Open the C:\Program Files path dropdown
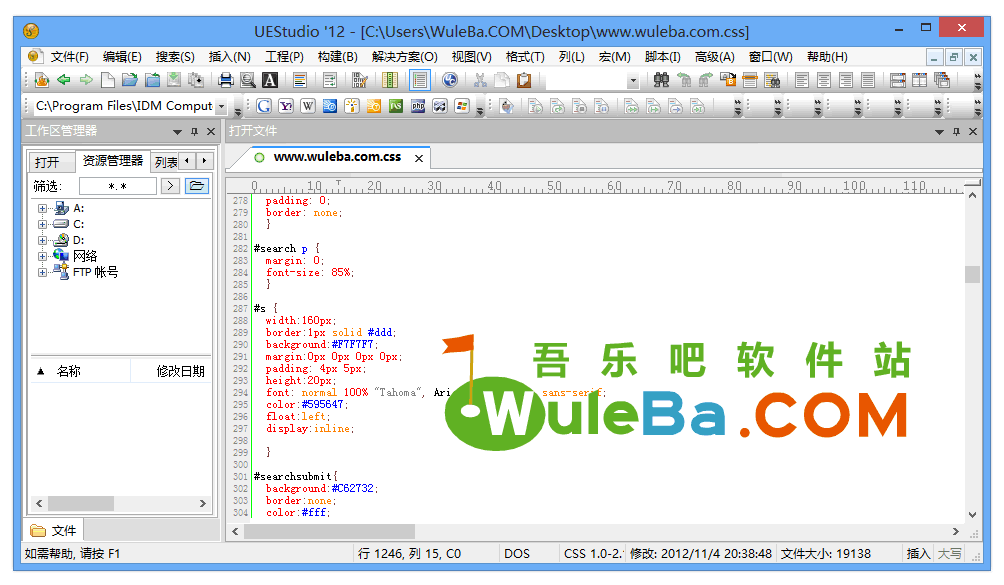This screenshot has width=1004, height=585. [x=222, y=106]
